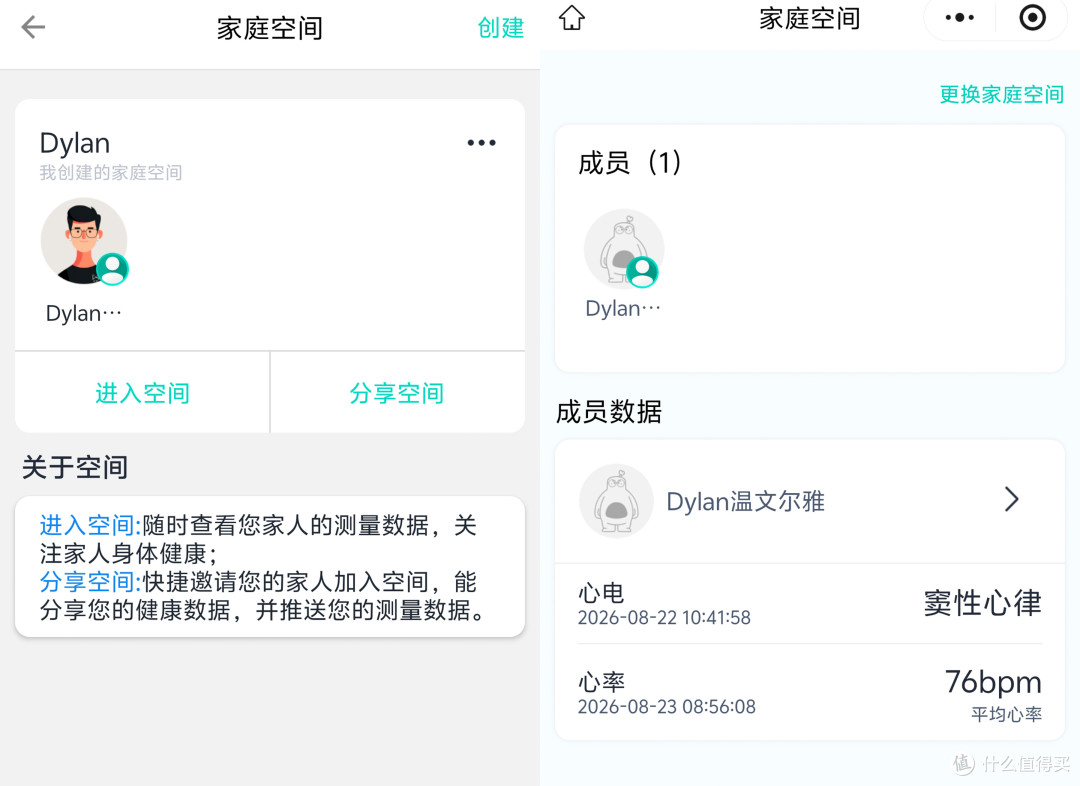Image resolution: width=1080 pixels, height=786 pixels.
Task: Tap Dylan's cartoon man avatar
Action: [83, 241]
